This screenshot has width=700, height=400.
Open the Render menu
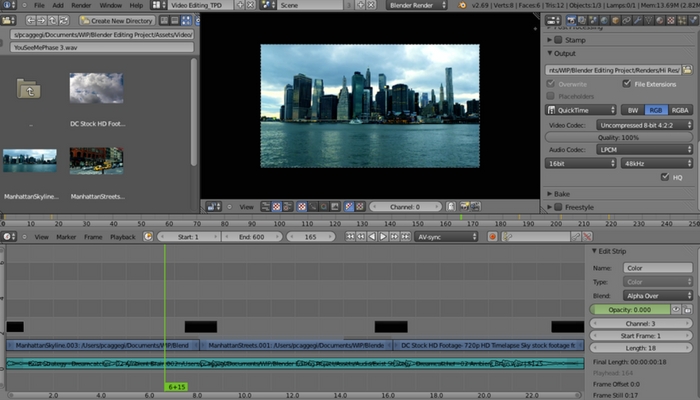coord(81,5)
